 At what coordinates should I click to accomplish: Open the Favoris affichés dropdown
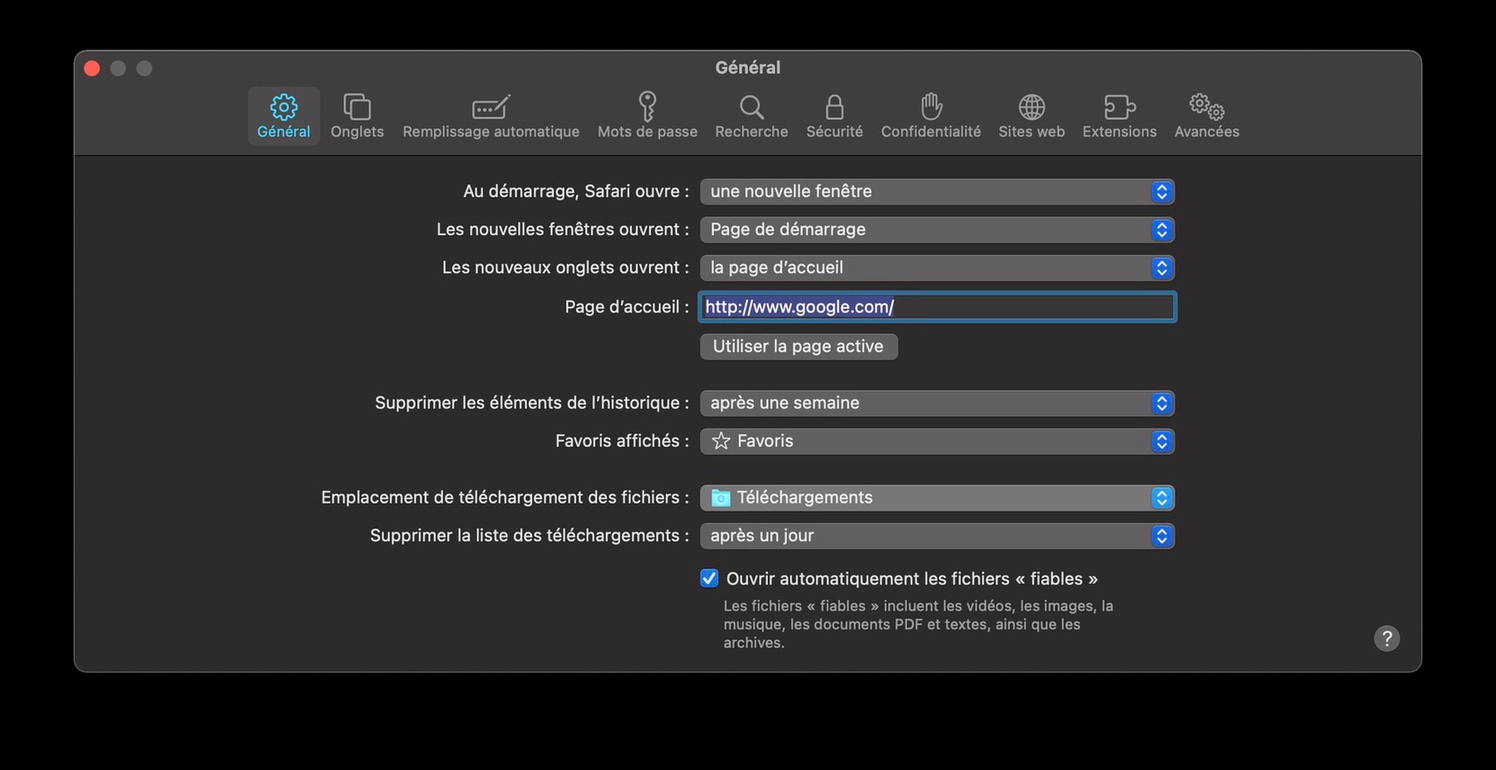click(936, 441)
